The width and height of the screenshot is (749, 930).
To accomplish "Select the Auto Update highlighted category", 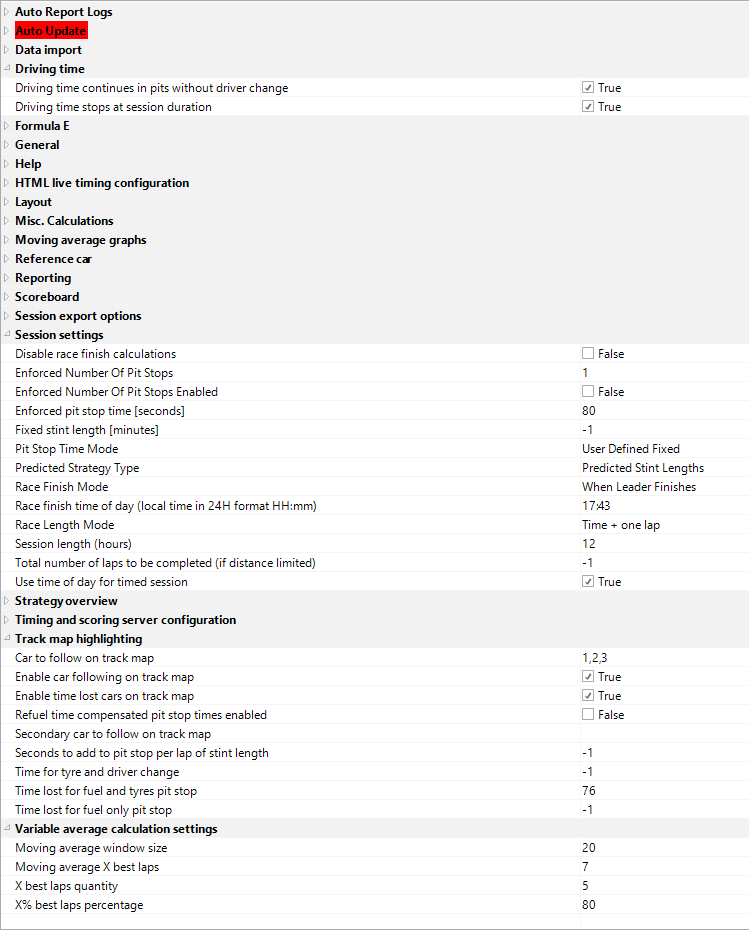I will (51, 31).
